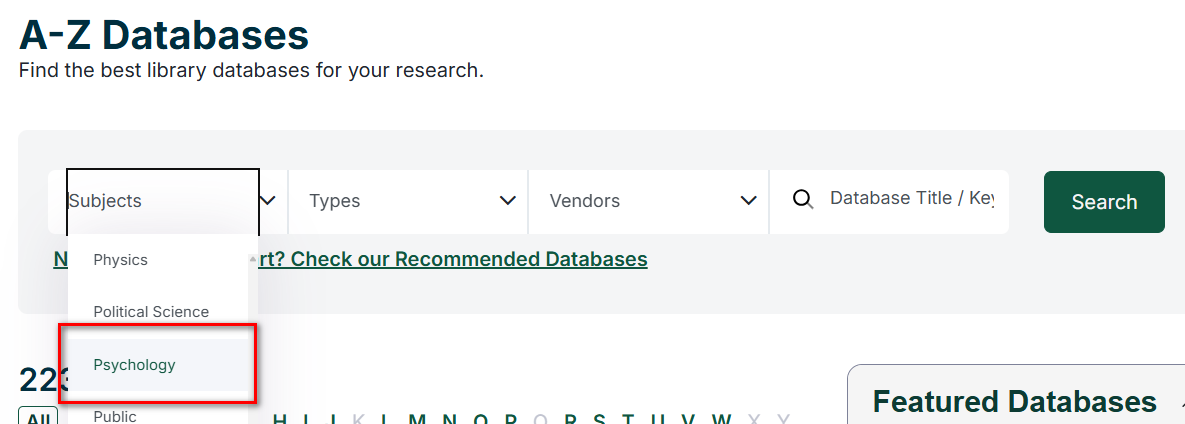1185x424 pixels.
Task: Select the Public subject option
Action: [115, 416]
